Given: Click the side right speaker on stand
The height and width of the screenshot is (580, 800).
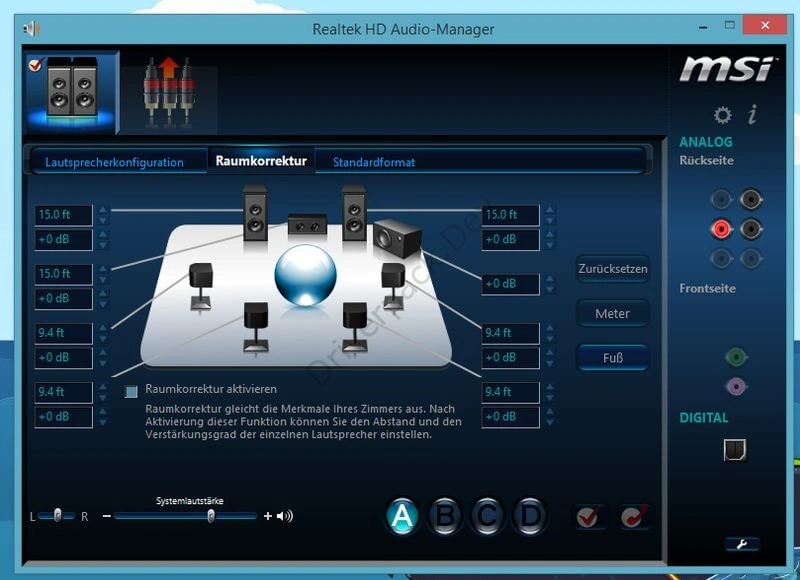Looking at the screenshot, I should [x=393, y=286].
